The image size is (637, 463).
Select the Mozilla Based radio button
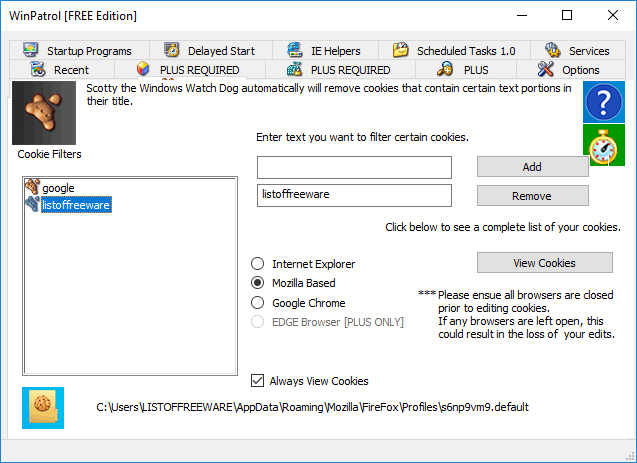coord(258,283)
